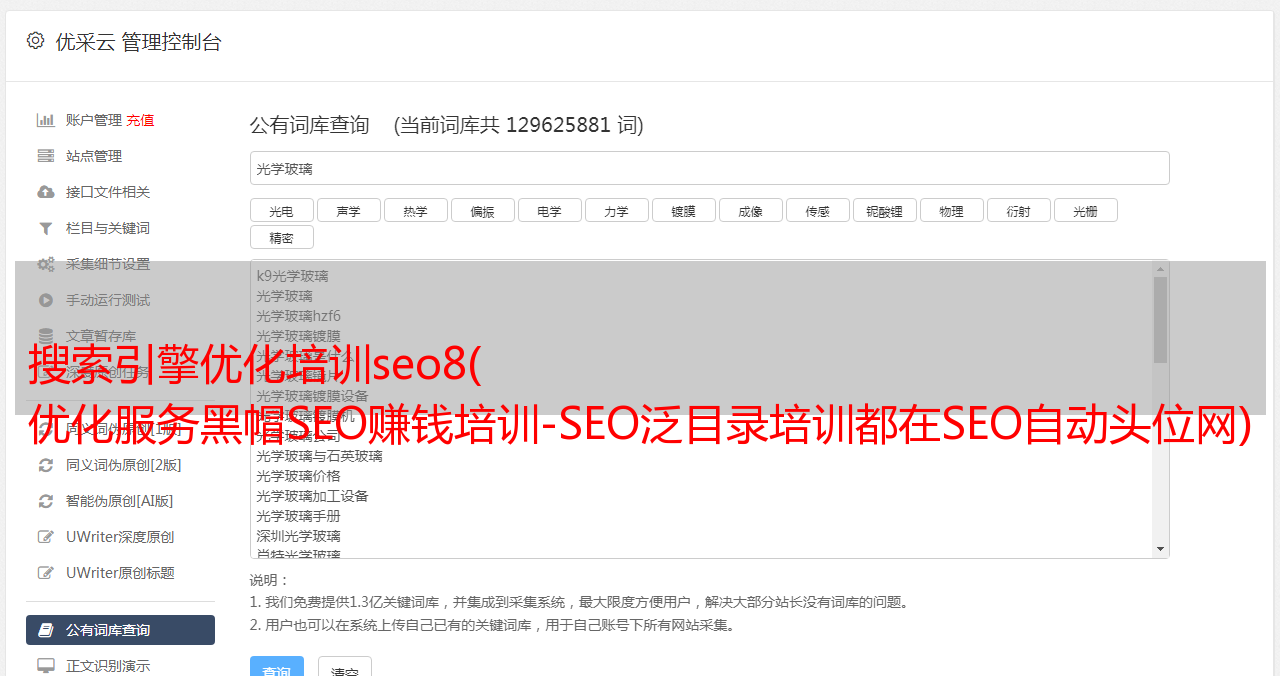Screen dimensions: 1280x676
Task: Click the UWriter深度原创 edit icon
Action: 46,537
